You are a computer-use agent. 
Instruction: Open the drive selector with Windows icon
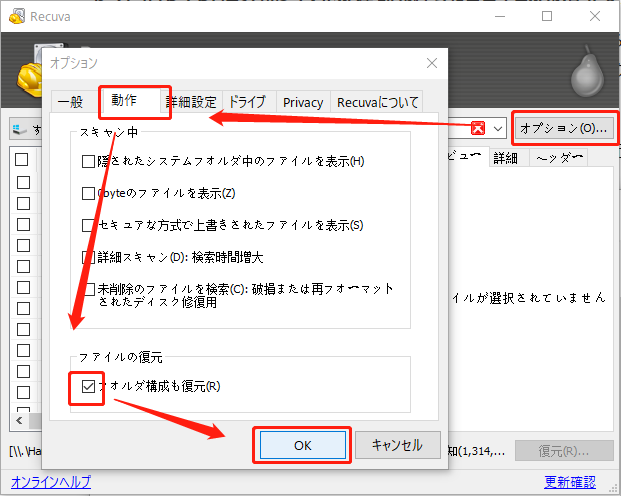click(x=25, y=129)
